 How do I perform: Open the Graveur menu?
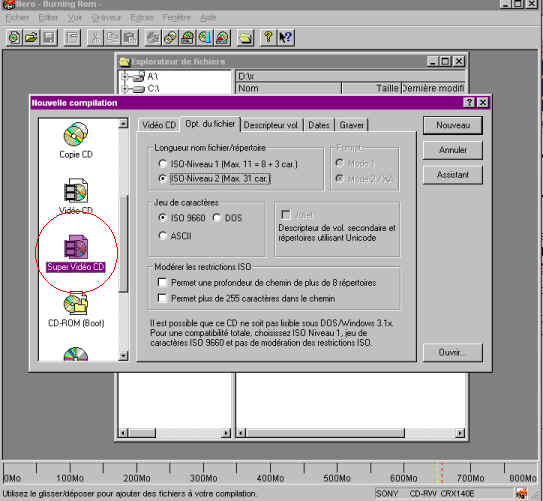coord(106,18)
